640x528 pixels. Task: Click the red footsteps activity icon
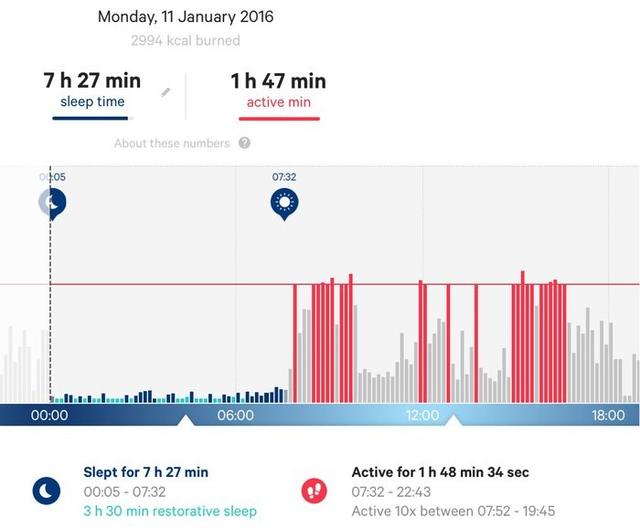(314, 490)
